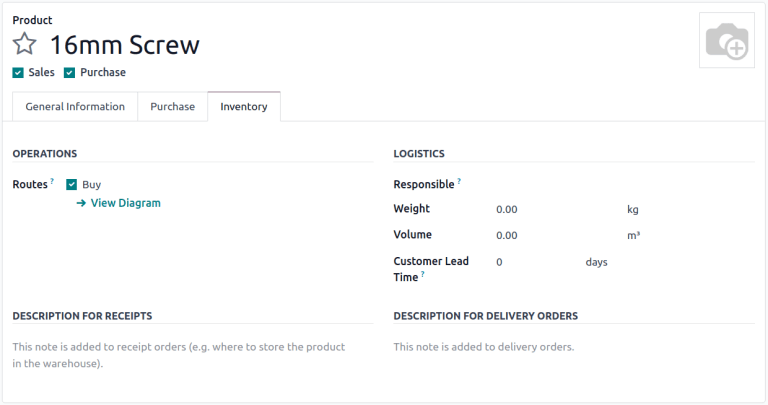Edit the Weight value field

[555, 210]
